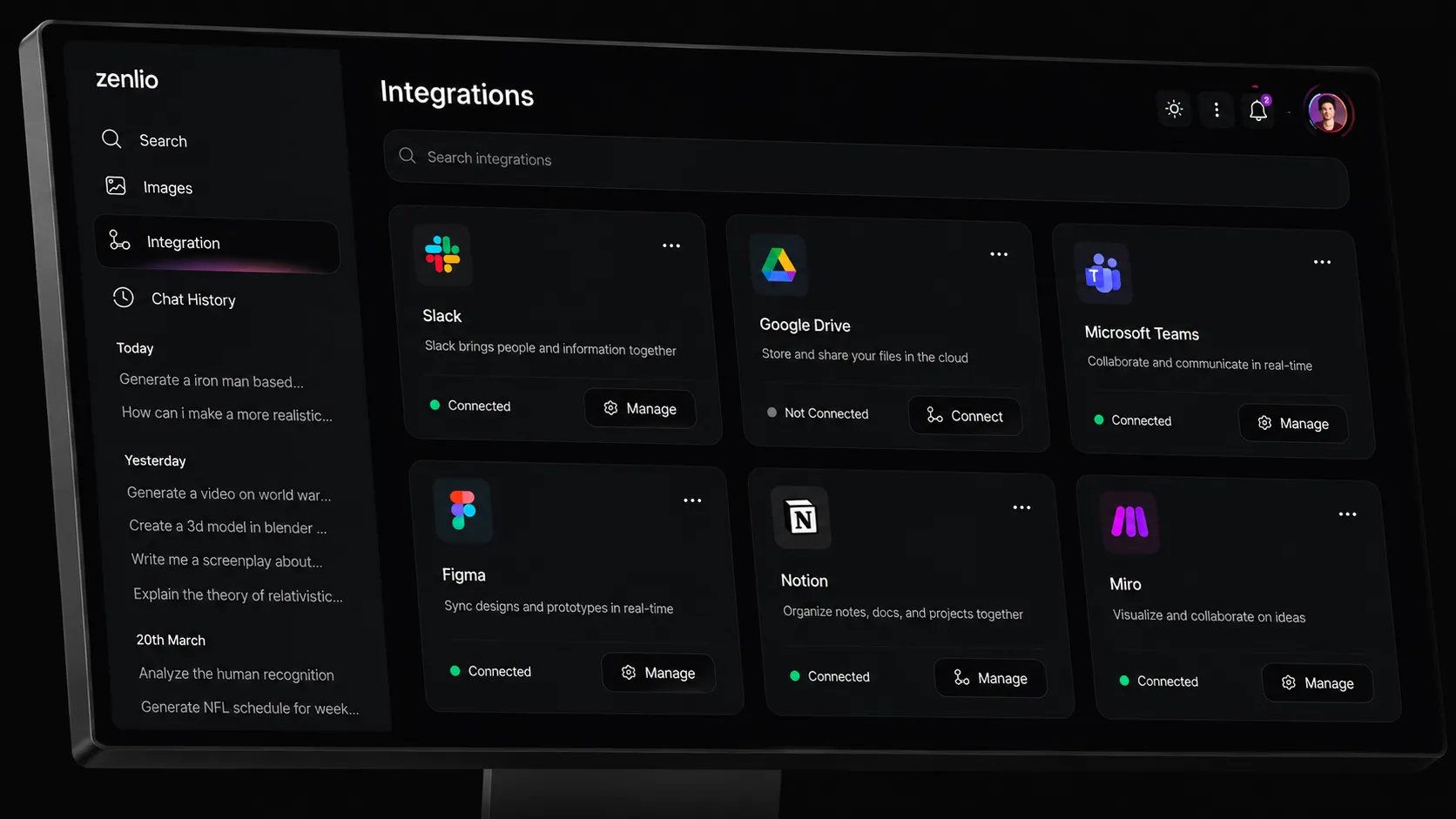This screenshot has height=819, width=1456.
Task: Click the sidebar Search magnifier icon
Action: (x=111, y=138)
